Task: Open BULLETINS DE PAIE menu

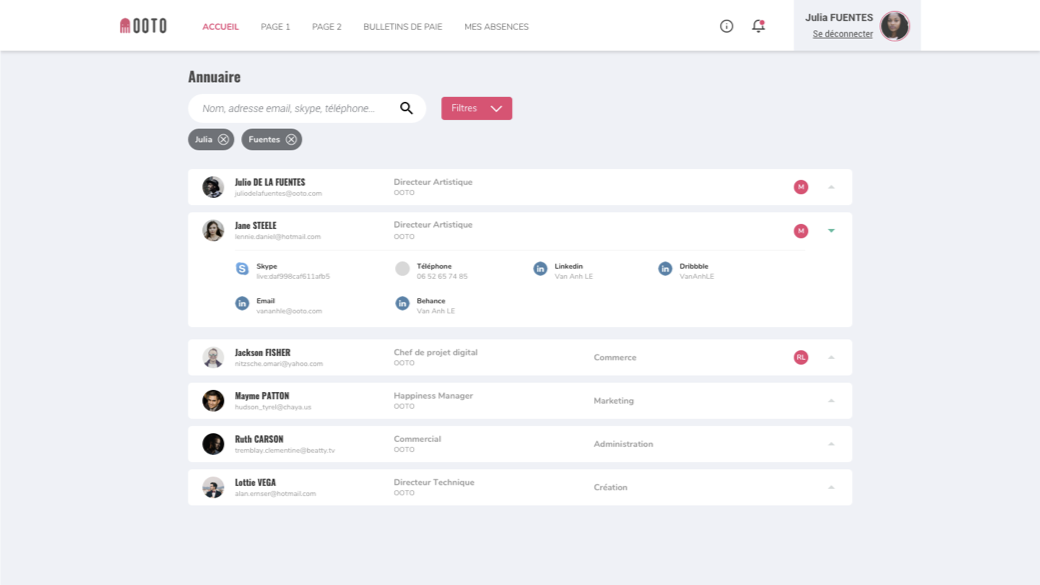Action: 403,27
